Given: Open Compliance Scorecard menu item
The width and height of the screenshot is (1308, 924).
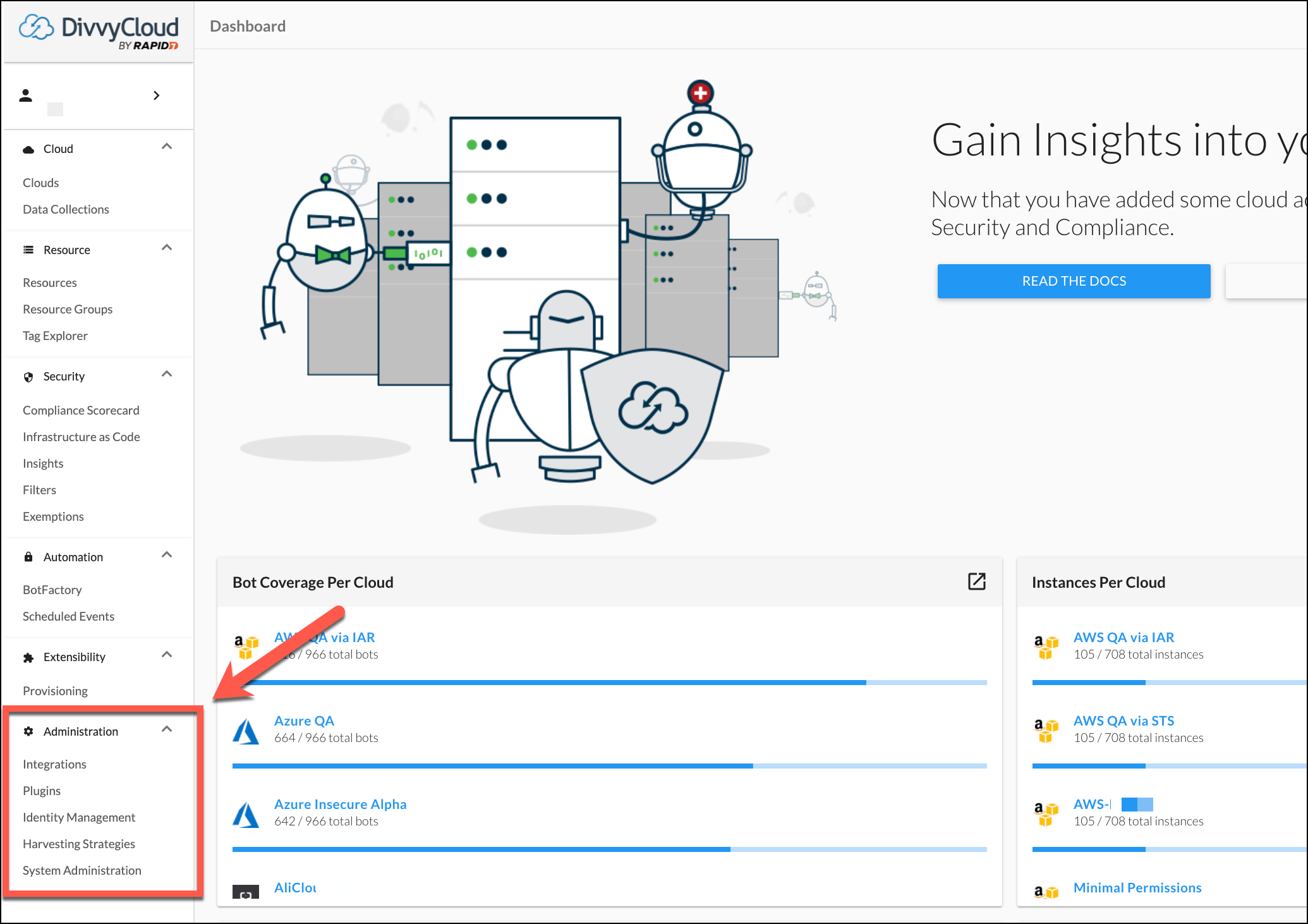Looking at the screenshot, I should point(81,410).
